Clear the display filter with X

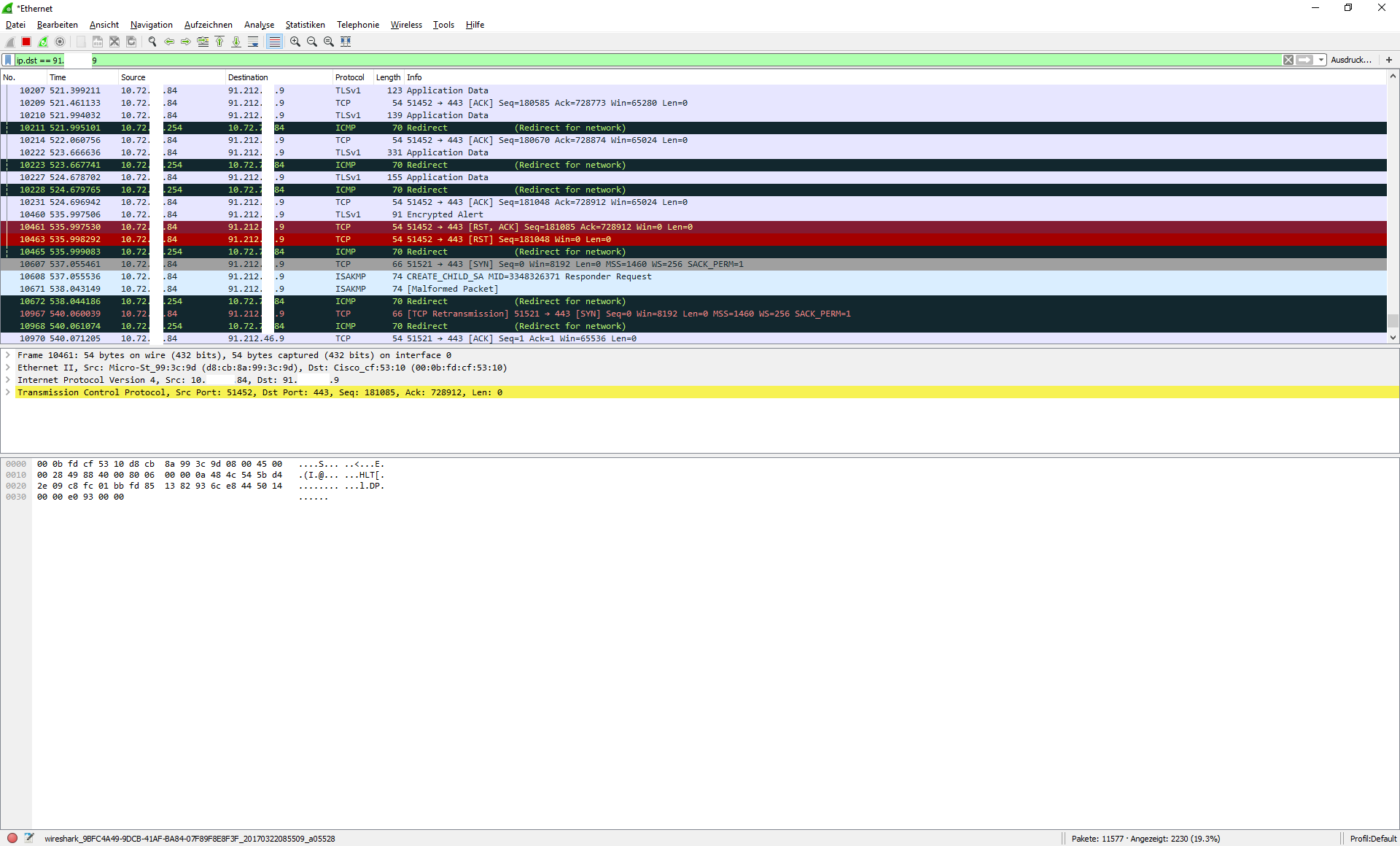click(1288, 60)
